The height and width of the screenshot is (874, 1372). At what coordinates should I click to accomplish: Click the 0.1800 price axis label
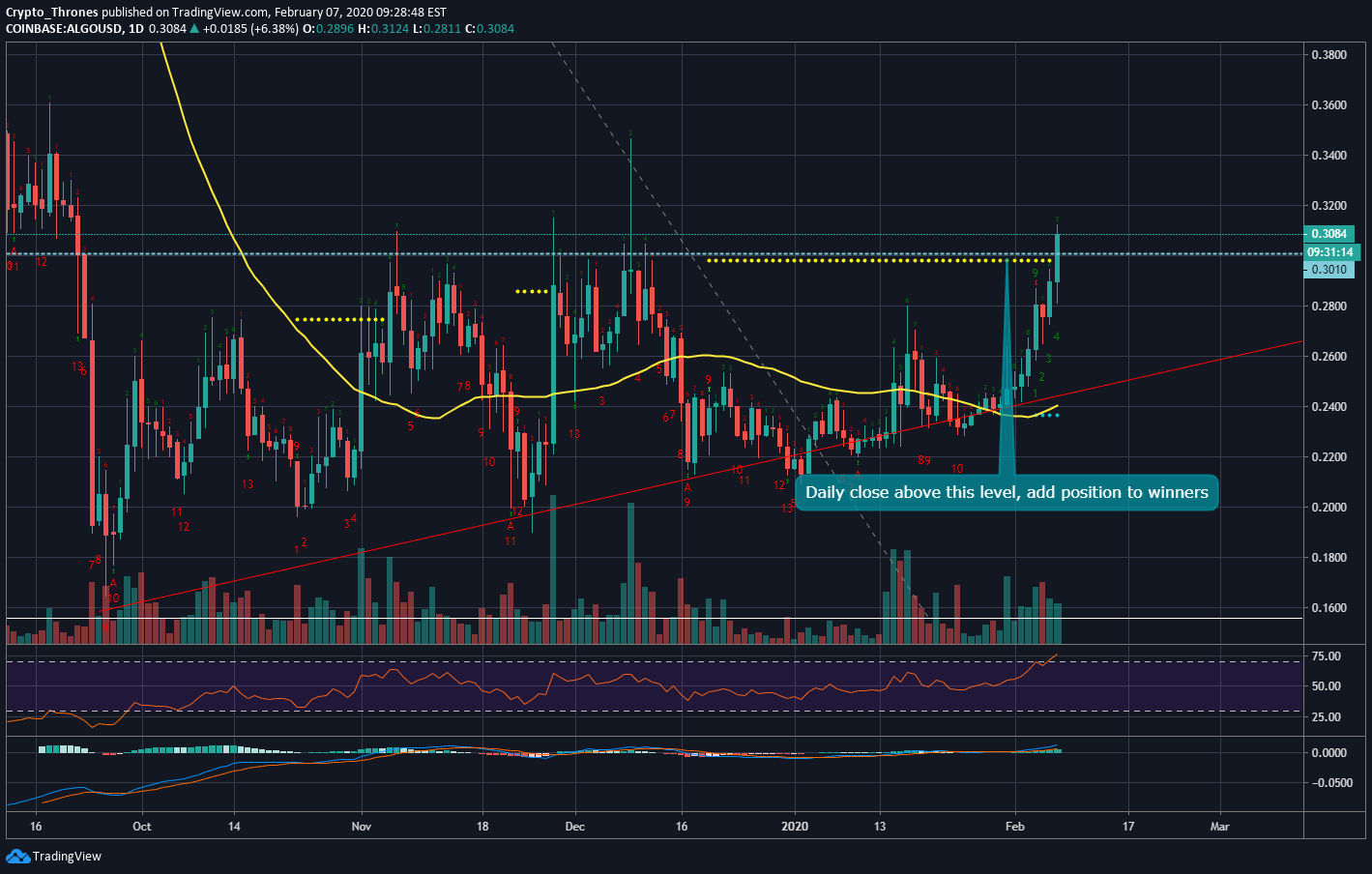[x=1328, y=558]
